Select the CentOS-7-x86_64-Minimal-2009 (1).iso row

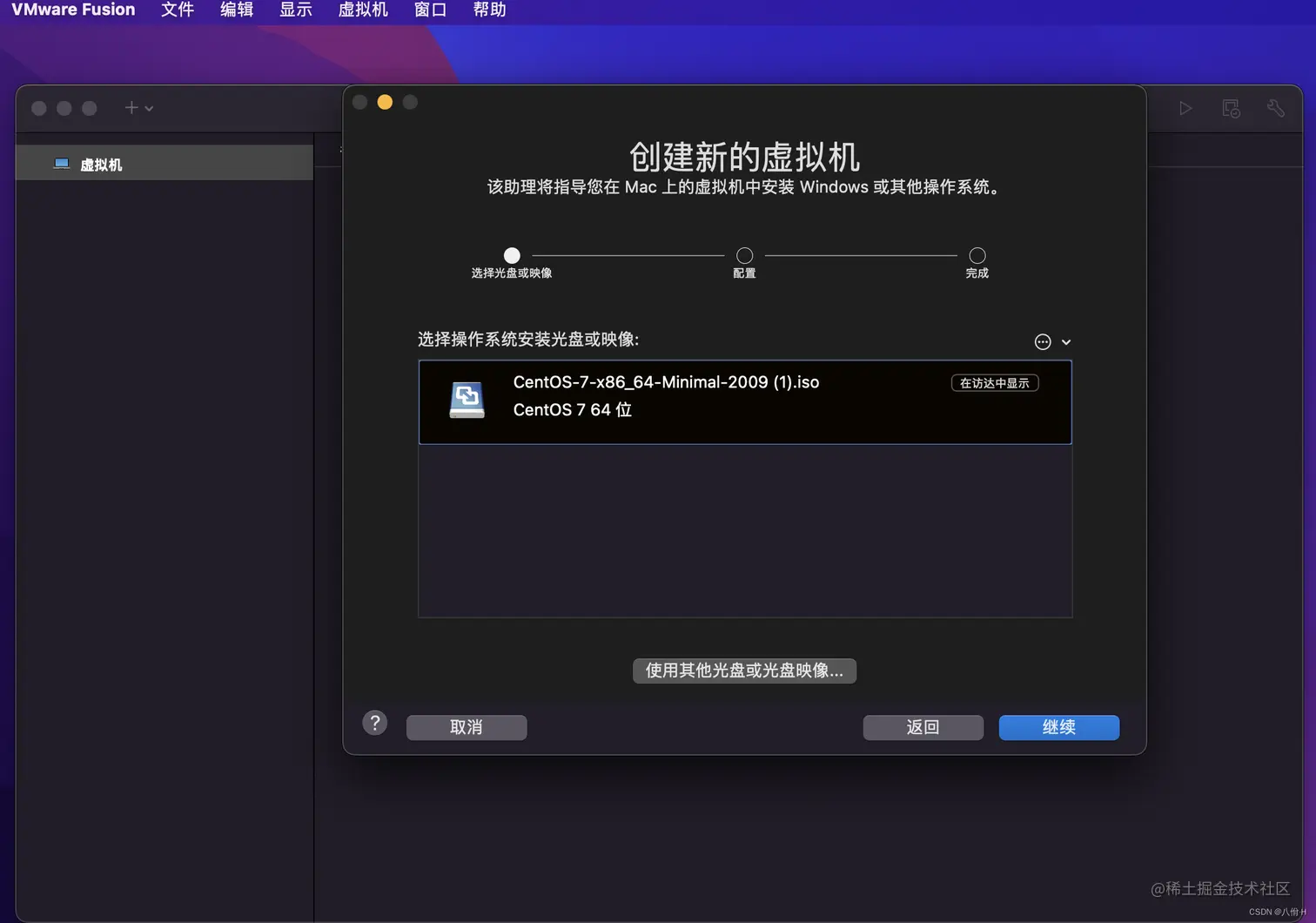pyautogui.click(x=745, y=402)
